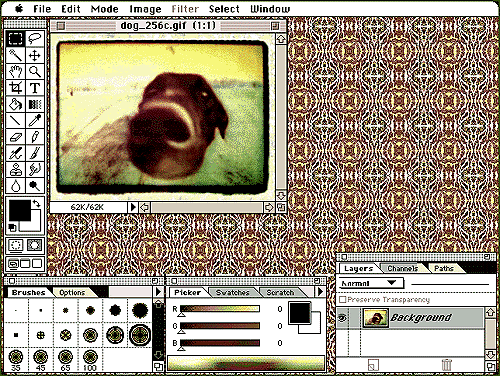Click the trash icon in Layers panel

pos(446,365)
